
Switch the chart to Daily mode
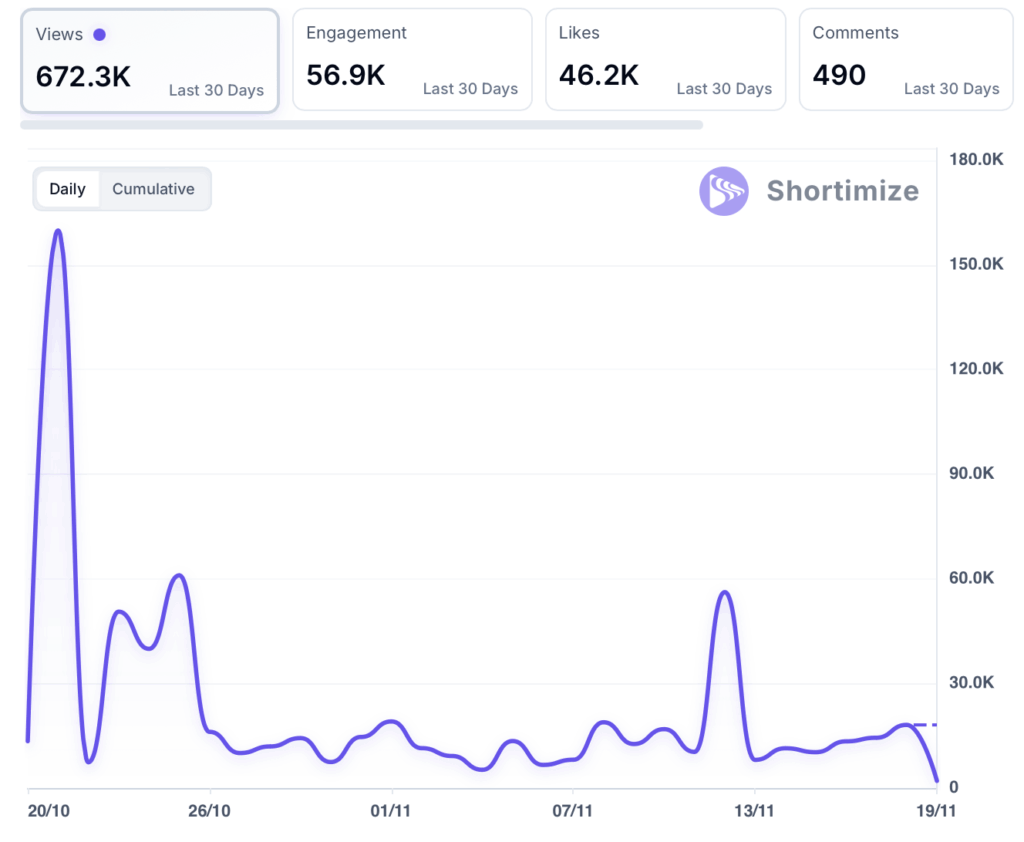[x=68, y=189]
